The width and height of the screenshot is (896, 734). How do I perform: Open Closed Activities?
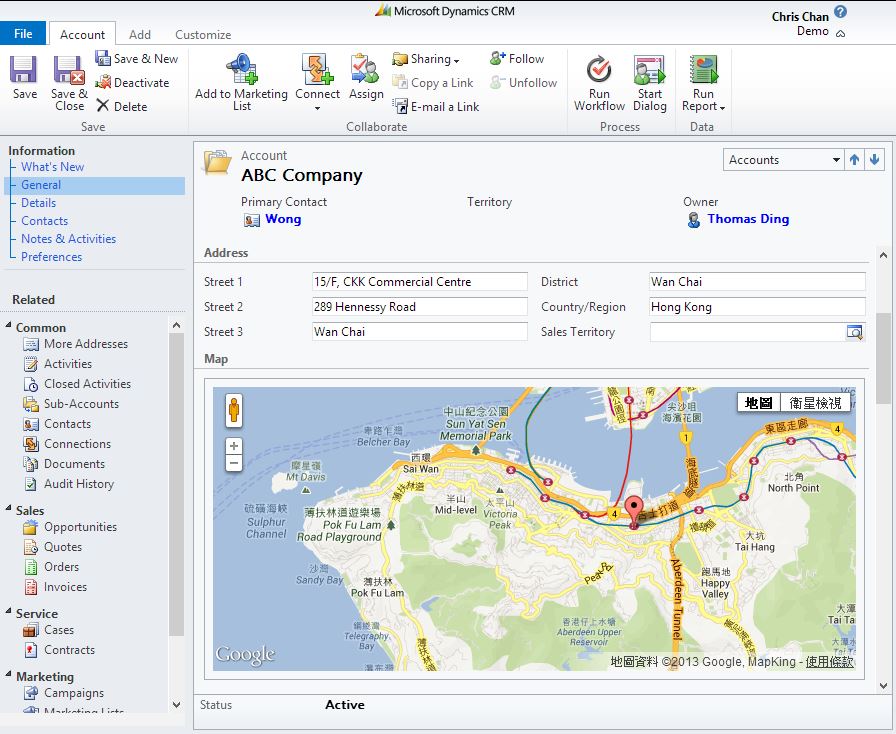[77, 384]
